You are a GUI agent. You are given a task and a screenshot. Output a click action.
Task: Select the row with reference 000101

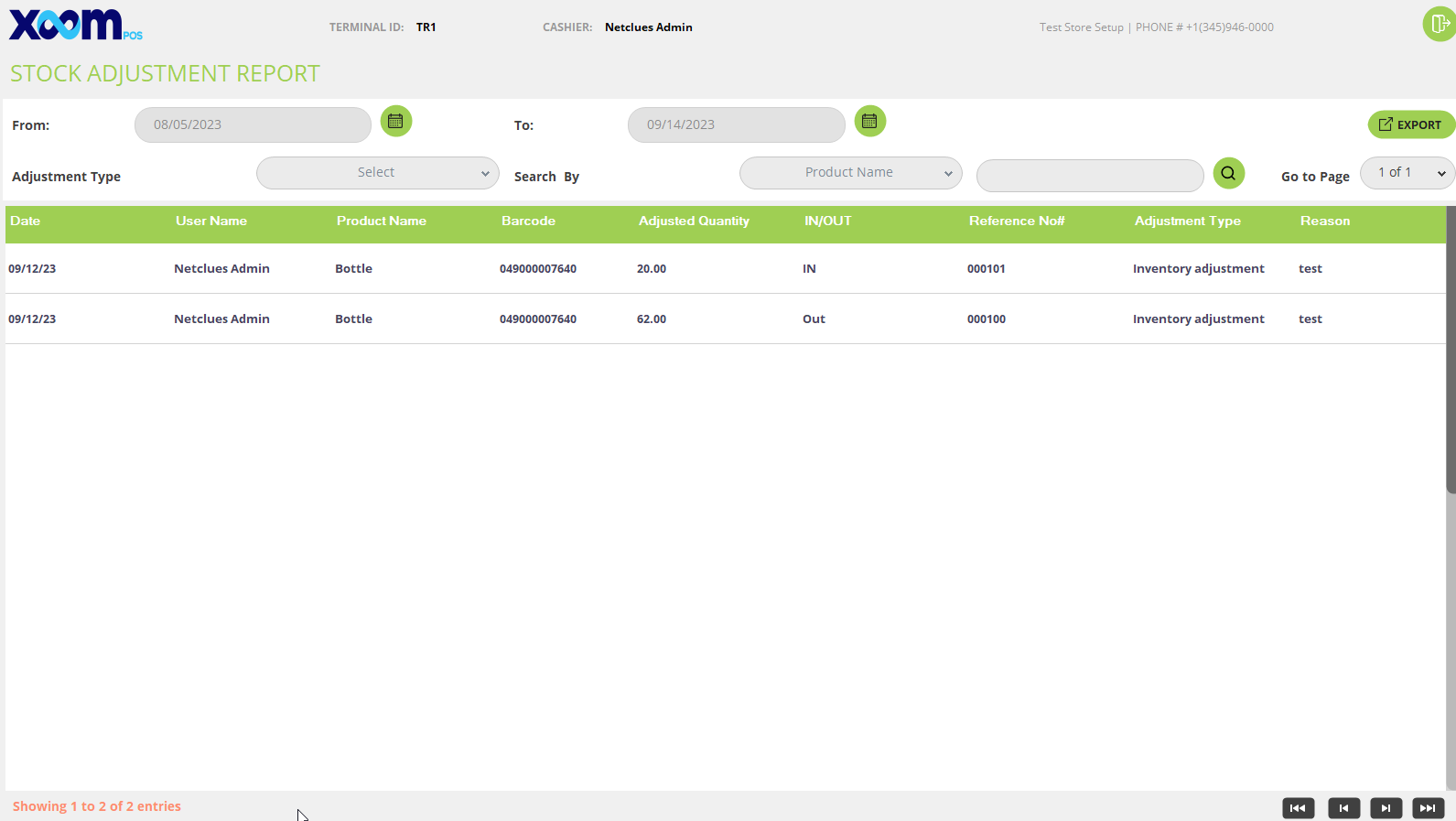[x=726, y=269]
